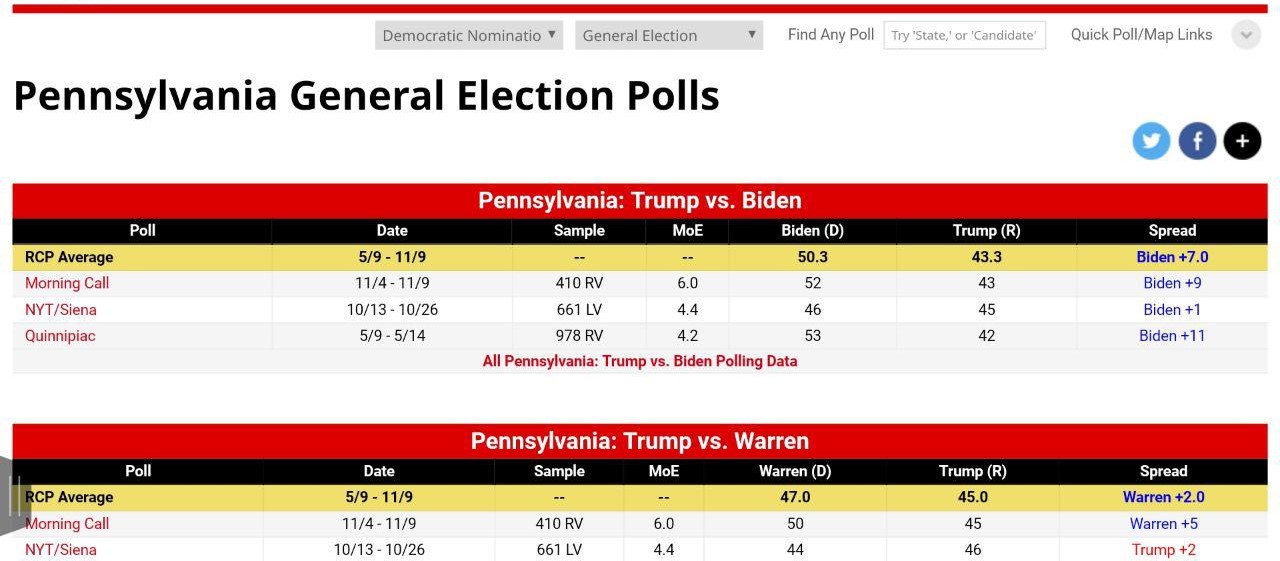
Task: Open All Pennsylvania Trump vs. Biden Polling Data
Action: tap(640, 361)
